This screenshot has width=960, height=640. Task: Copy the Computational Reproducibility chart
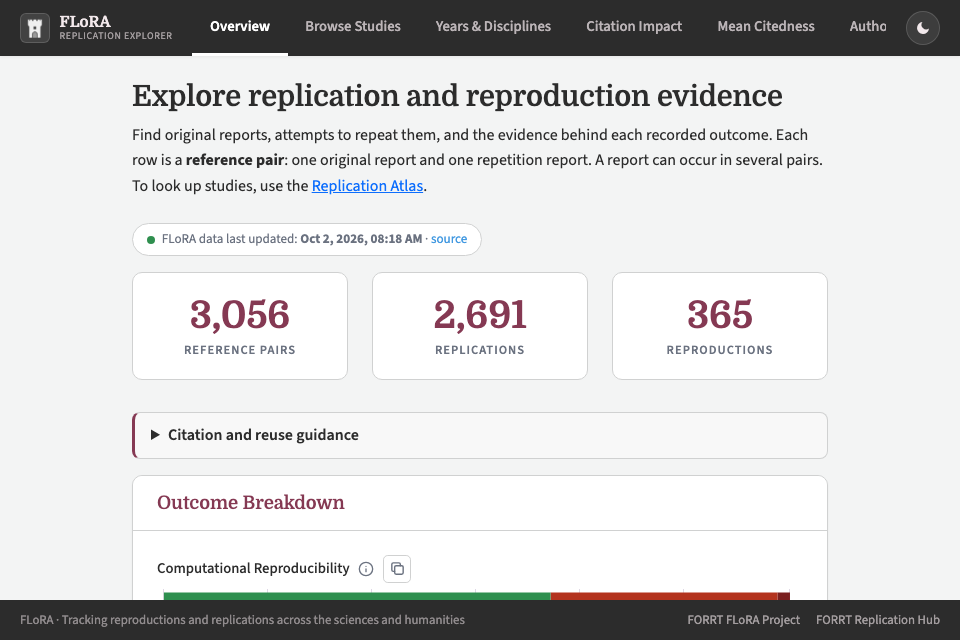(x=397, y=569)
